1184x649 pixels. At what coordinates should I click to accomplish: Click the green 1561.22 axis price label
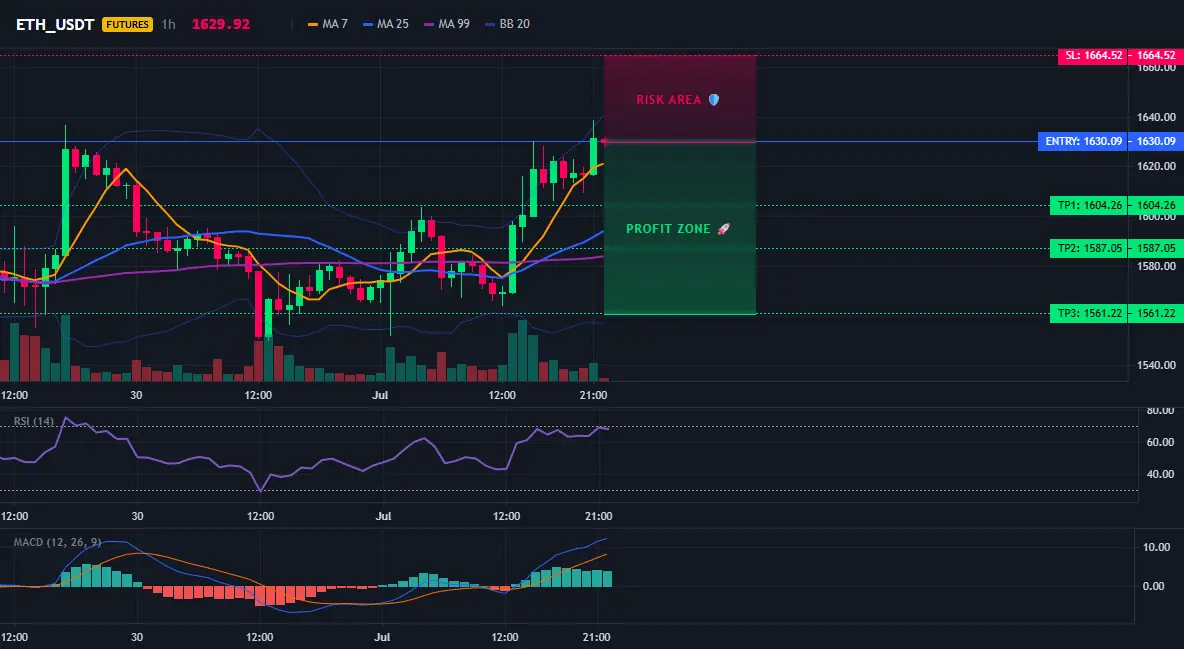pos(1156,313)
